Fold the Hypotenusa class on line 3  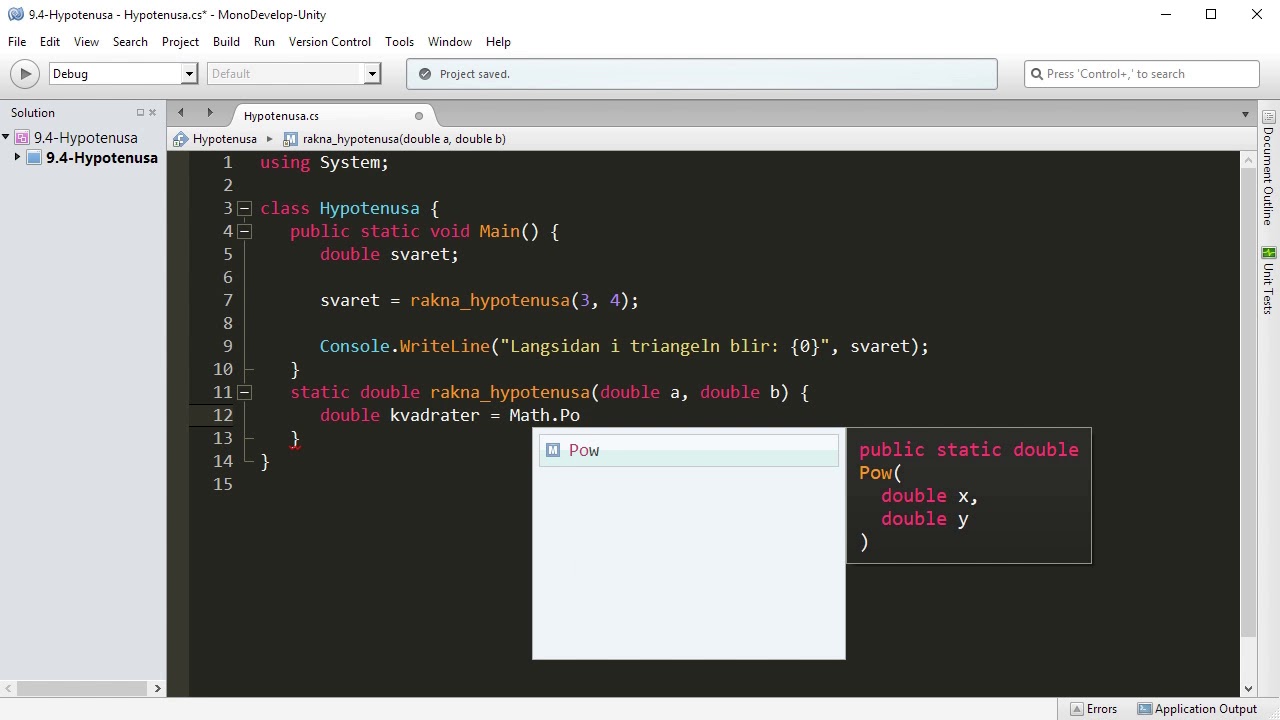(x=244, y=208)
